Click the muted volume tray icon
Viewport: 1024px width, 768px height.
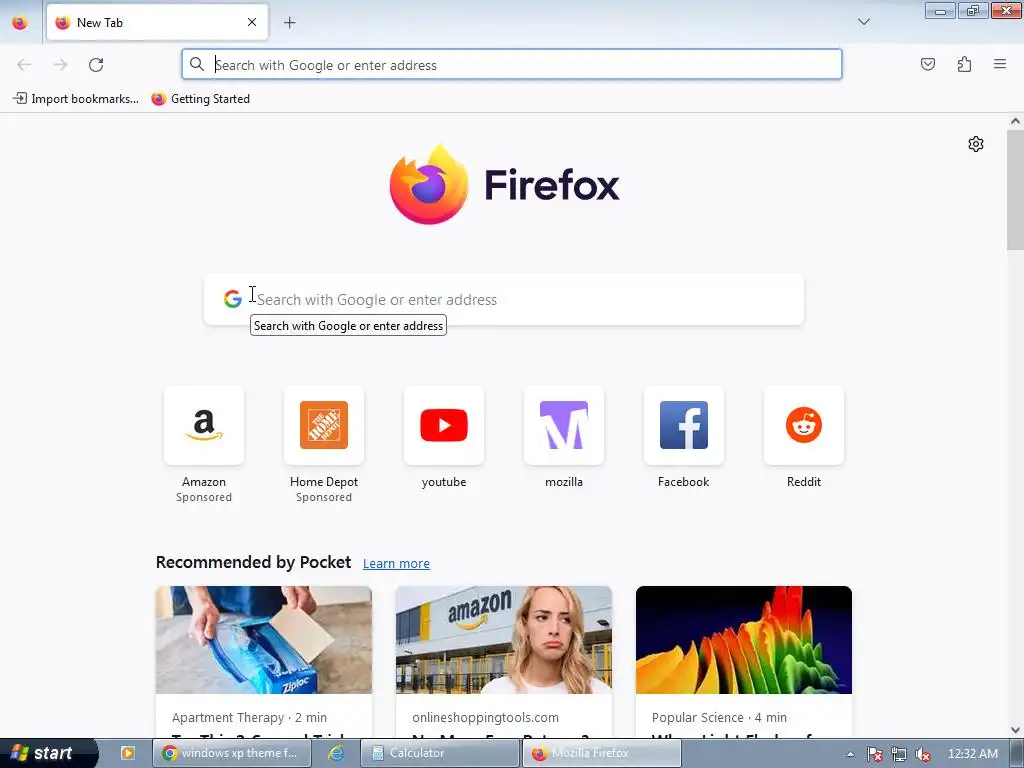point(923,754)
